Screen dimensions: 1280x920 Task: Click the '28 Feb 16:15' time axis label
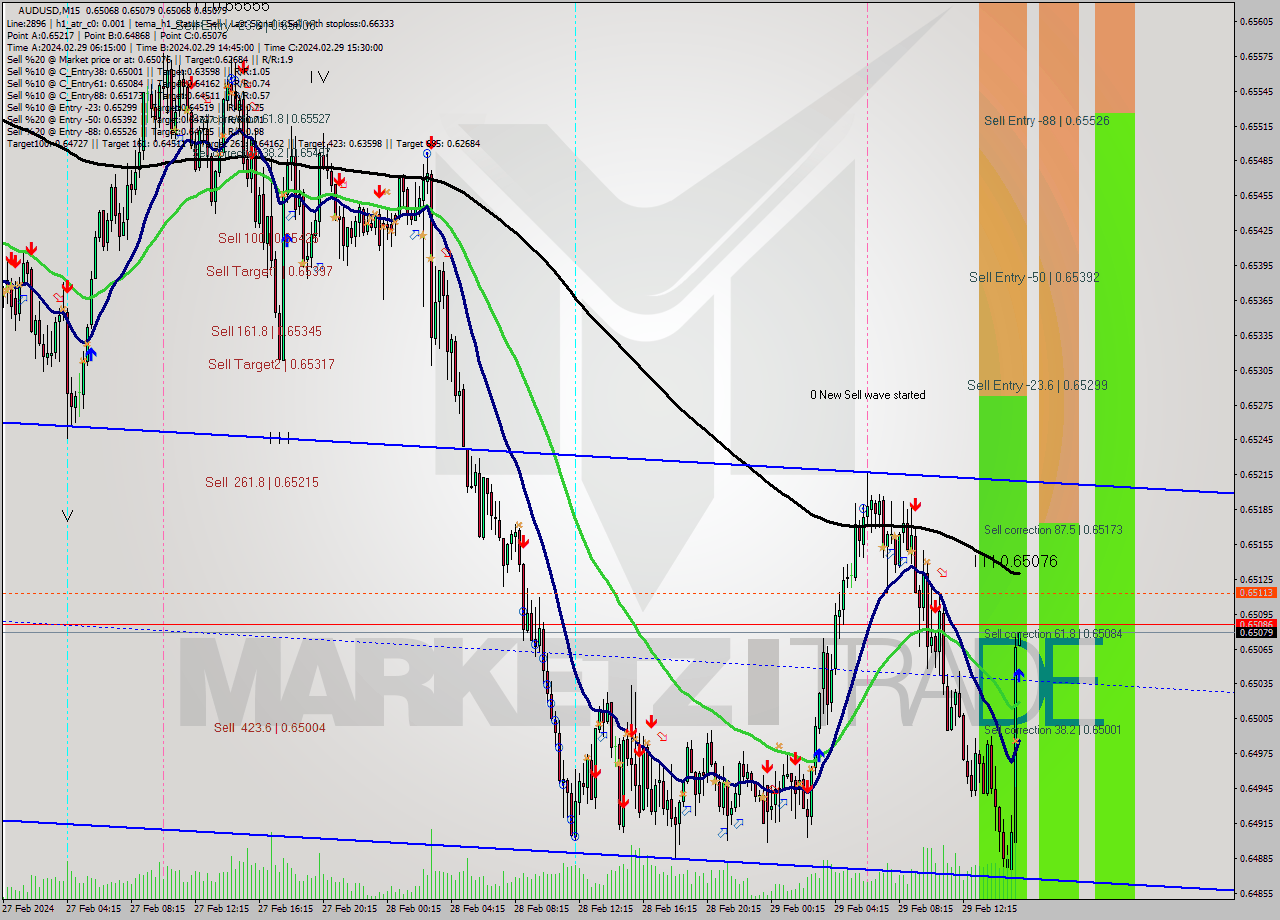(670, 910)
